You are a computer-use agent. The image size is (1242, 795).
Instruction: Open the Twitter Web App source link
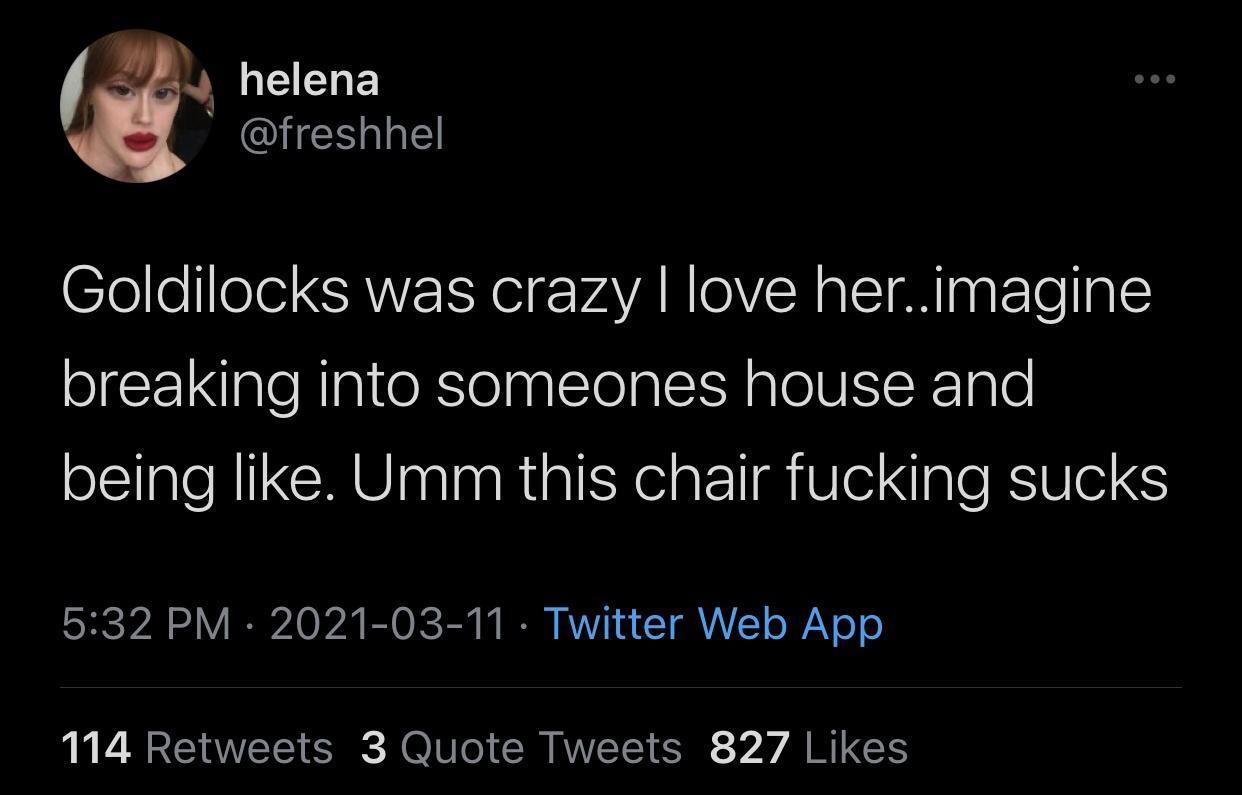click(712, 624)
